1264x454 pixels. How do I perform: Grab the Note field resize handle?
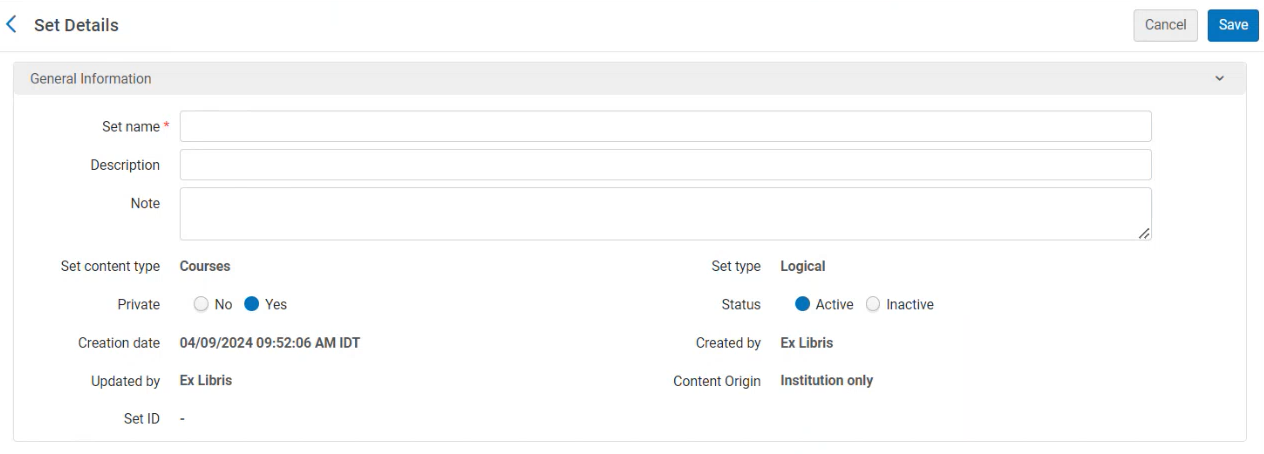pyautogui.click(x=1144, y=233)
